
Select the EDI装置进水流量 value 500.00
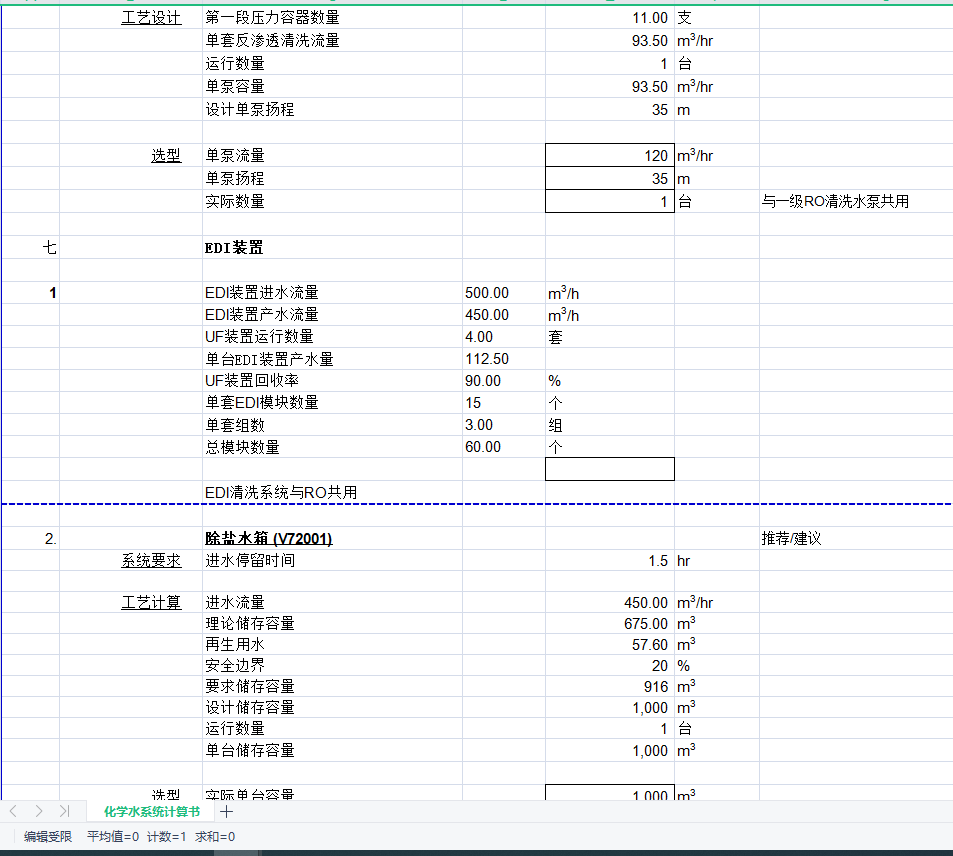[503, 292]
